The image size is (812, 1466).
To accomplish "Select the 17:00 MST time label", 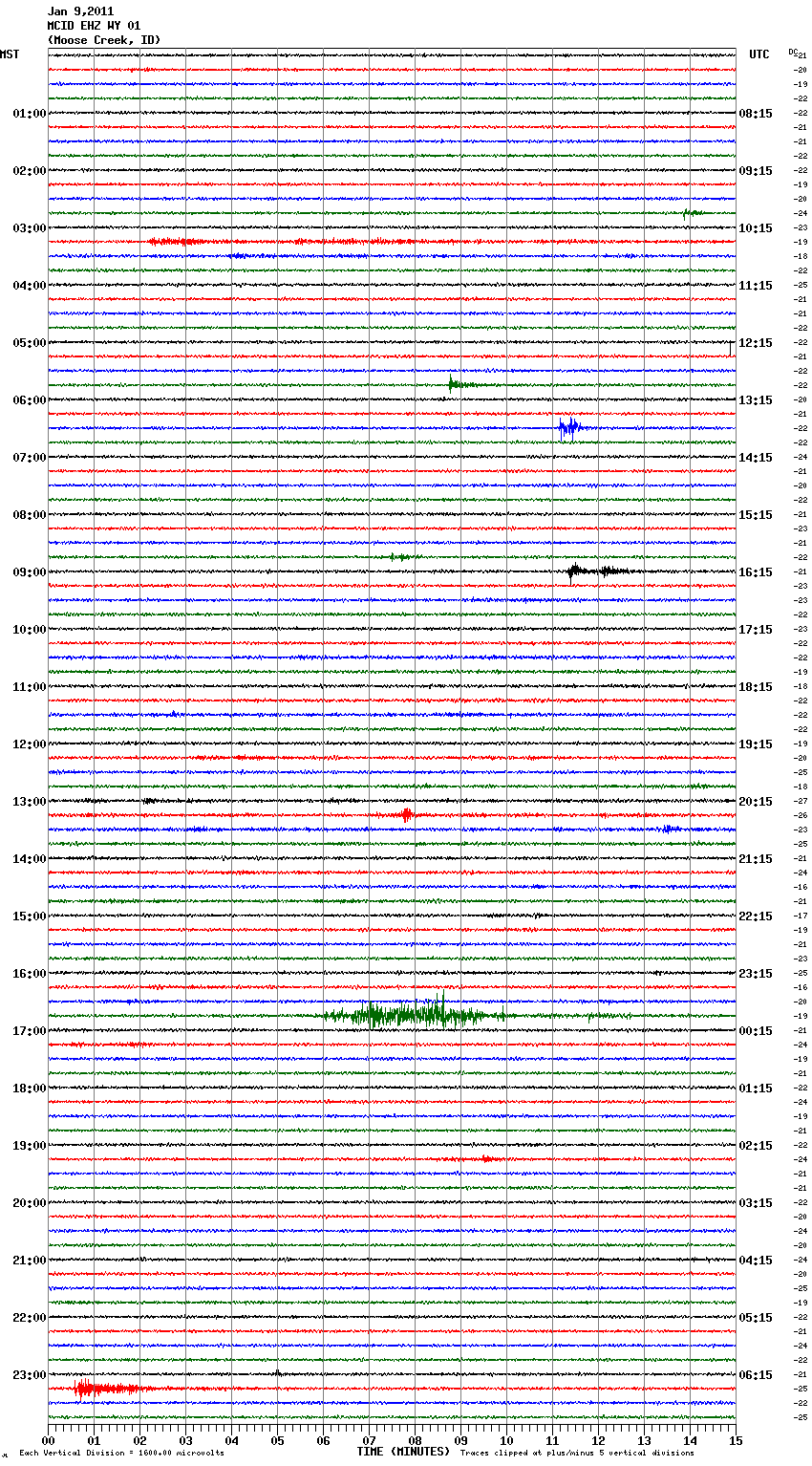I will [30, 1031].
